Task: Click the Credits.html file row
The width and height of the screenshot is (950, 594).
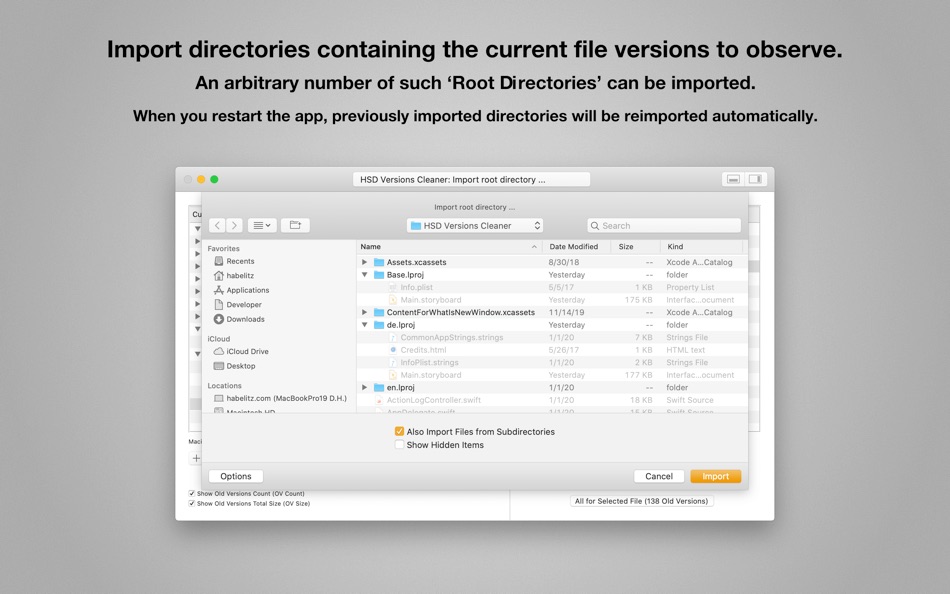Action: 552,350
